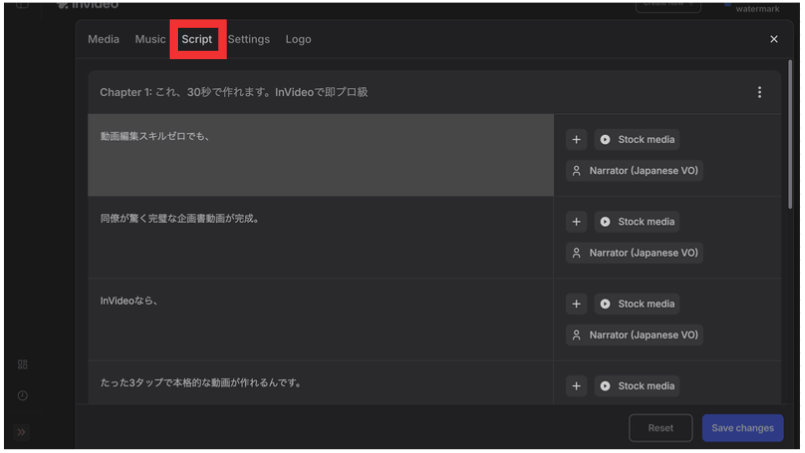Switch to the Media tab
This screenshot has height=453, width=805.
click(103, 39)
